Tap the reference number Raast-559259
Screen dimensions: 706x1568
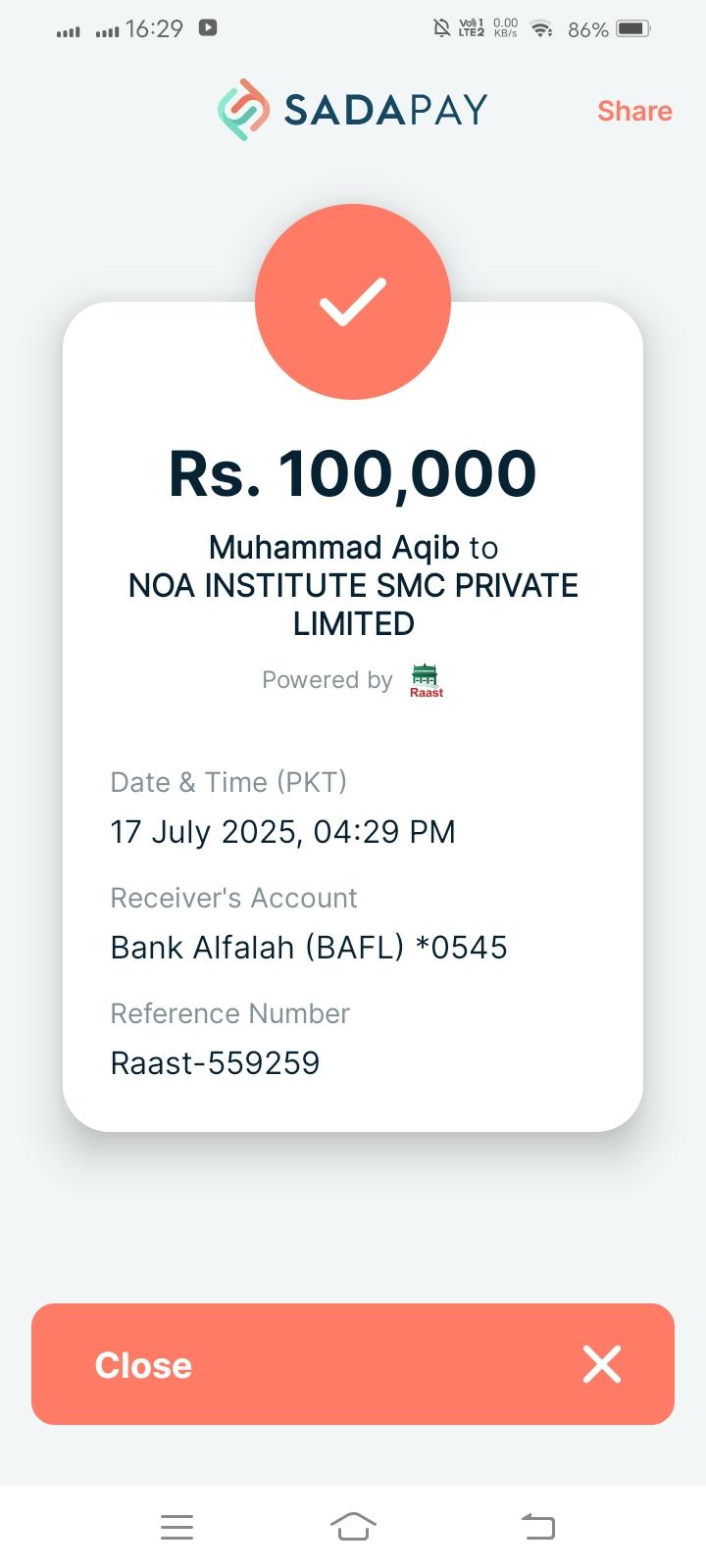pos(215,1062)
